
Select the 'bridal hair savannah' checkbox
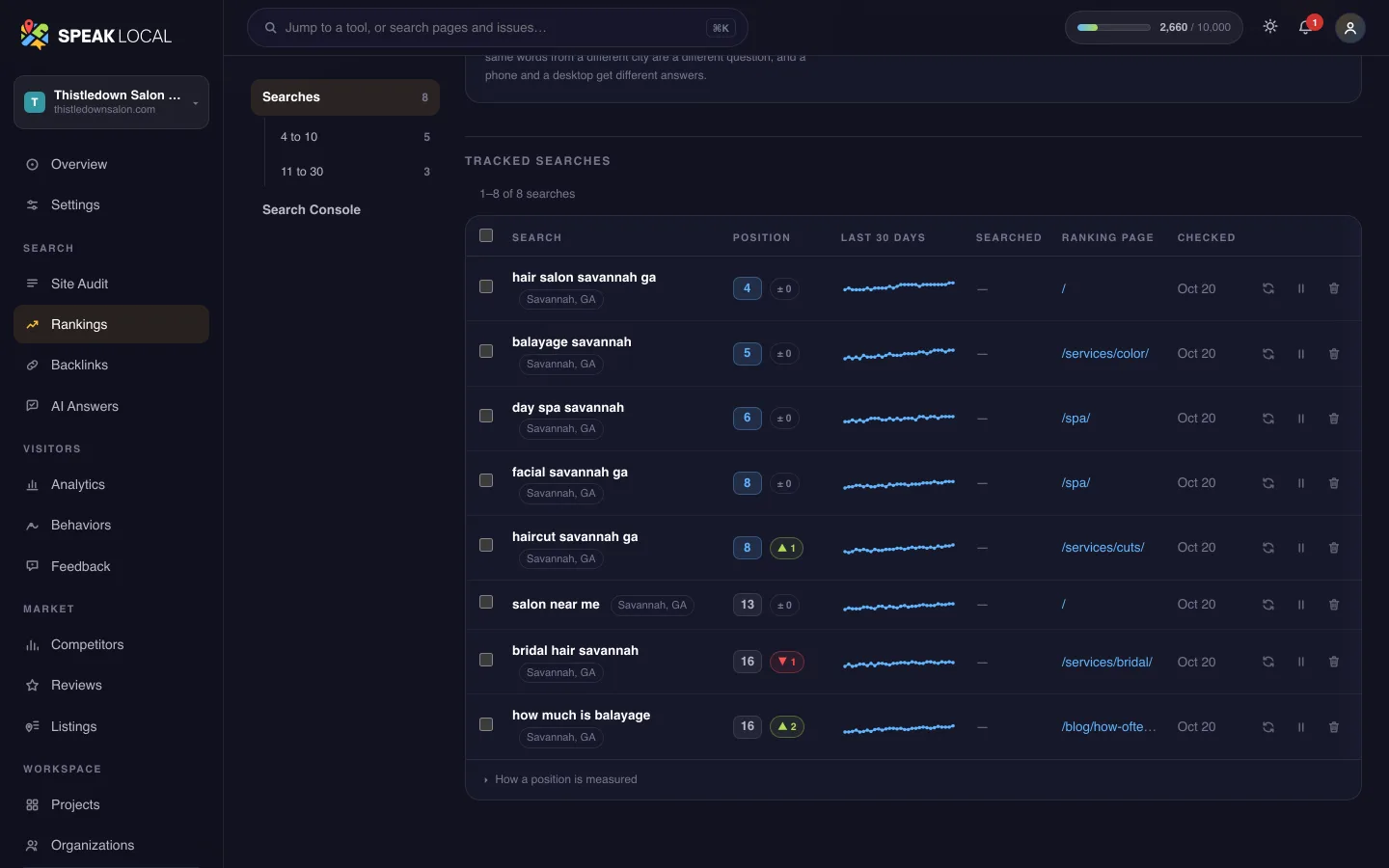486,660
